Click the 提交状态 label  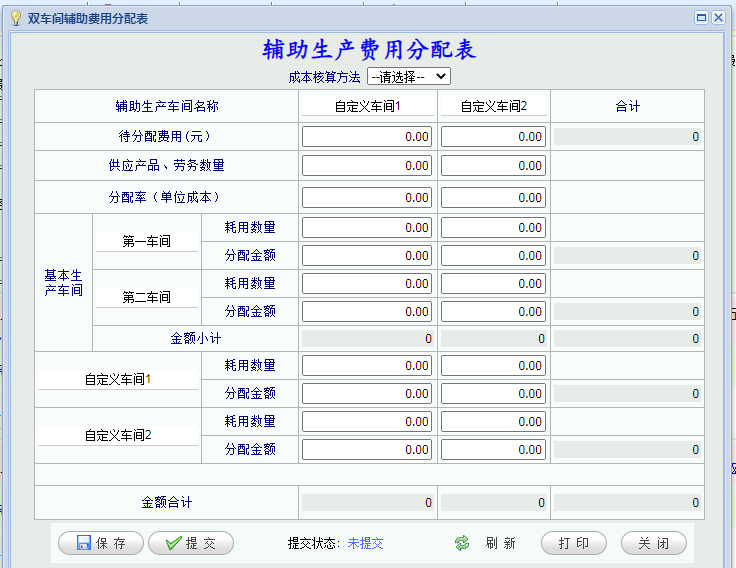314,543
